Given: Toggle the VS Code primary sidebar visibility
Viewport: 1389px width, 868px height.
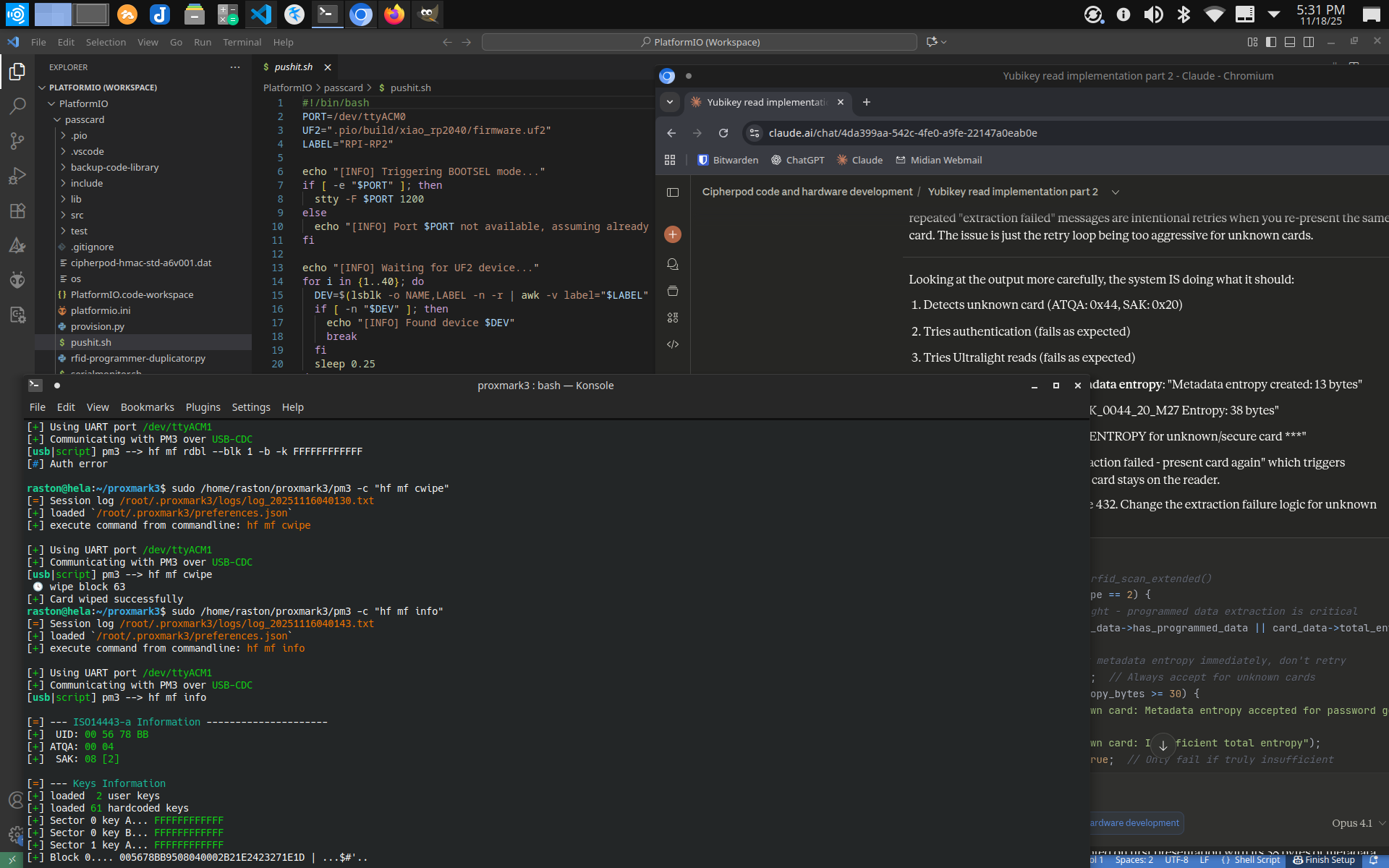Looking at the screenshot, I should click(1271, 42).
